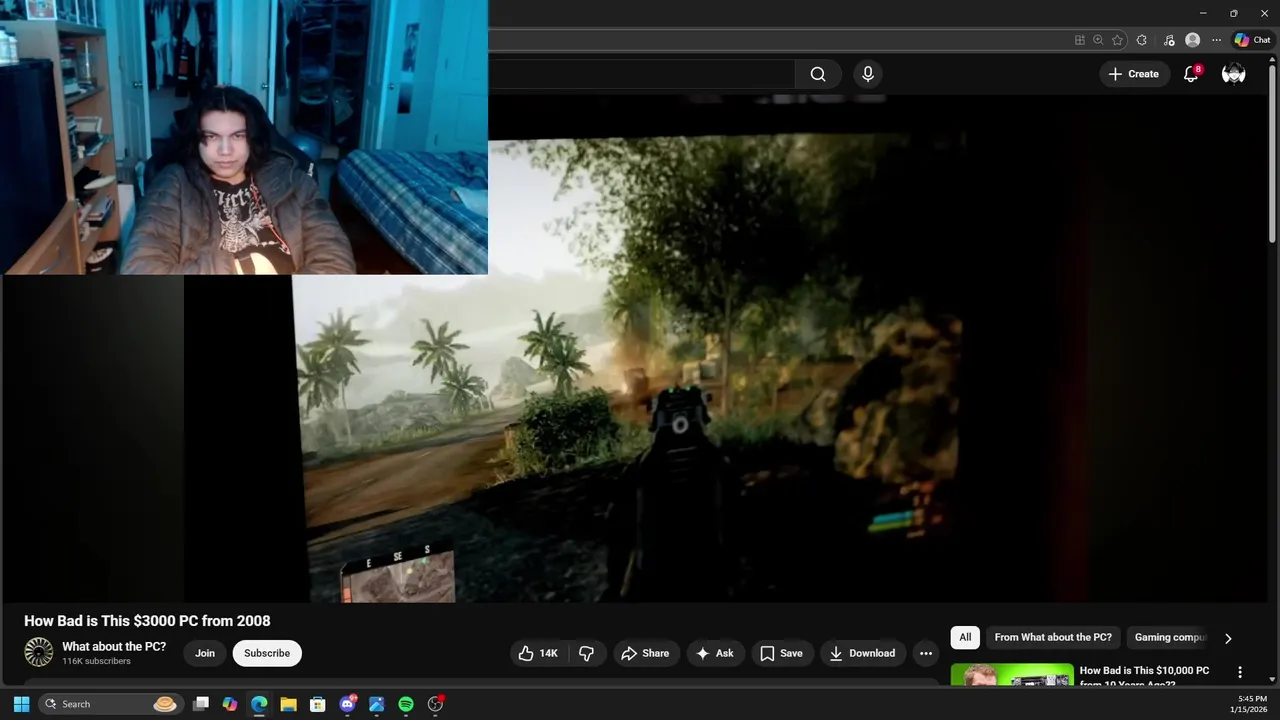Click the 116K subscribers text
Viewport: 1280px width, 720px height.
point(96,661)
